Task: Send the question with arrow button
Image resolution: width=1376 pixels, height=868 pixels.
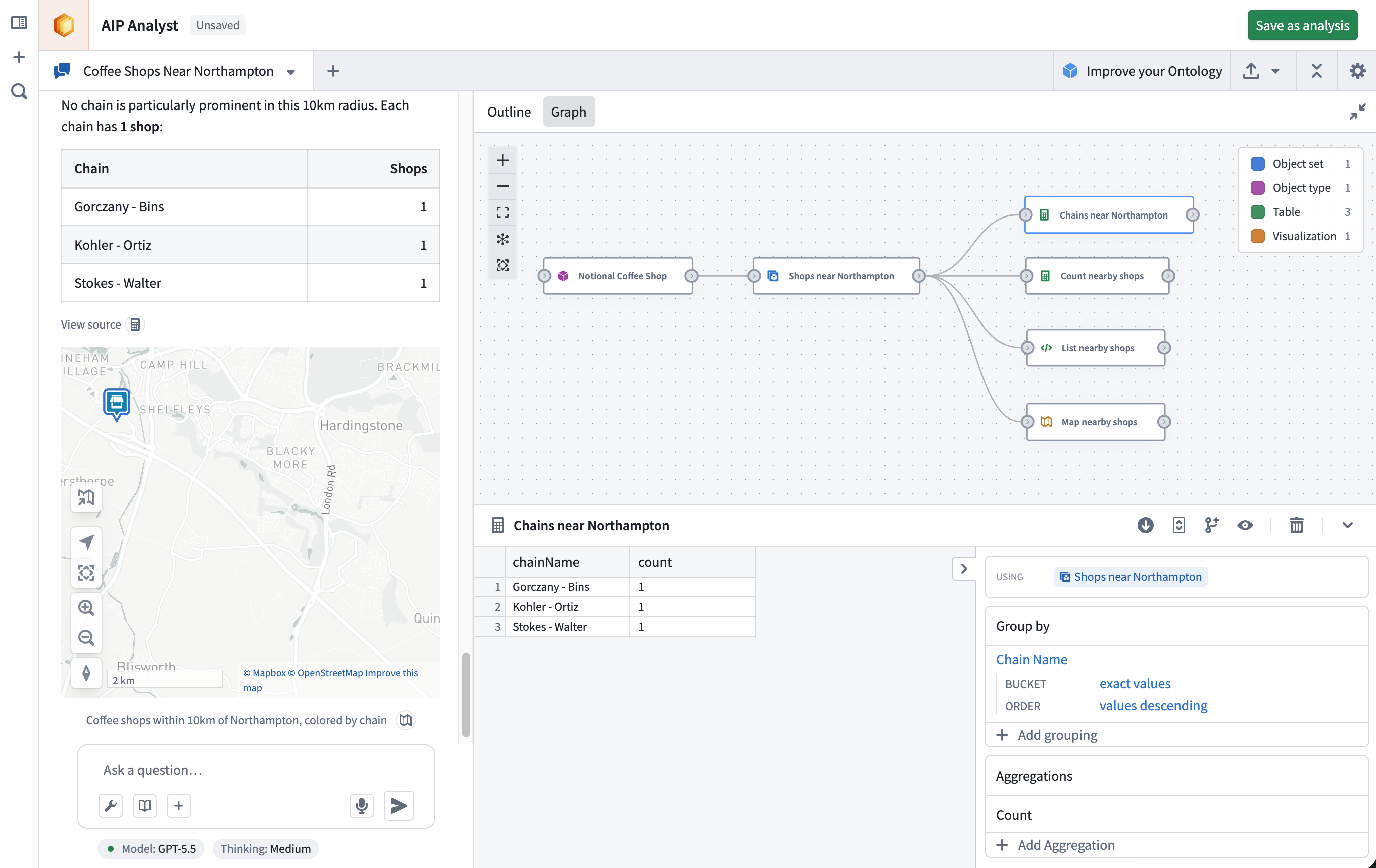Action: [399, 805]
